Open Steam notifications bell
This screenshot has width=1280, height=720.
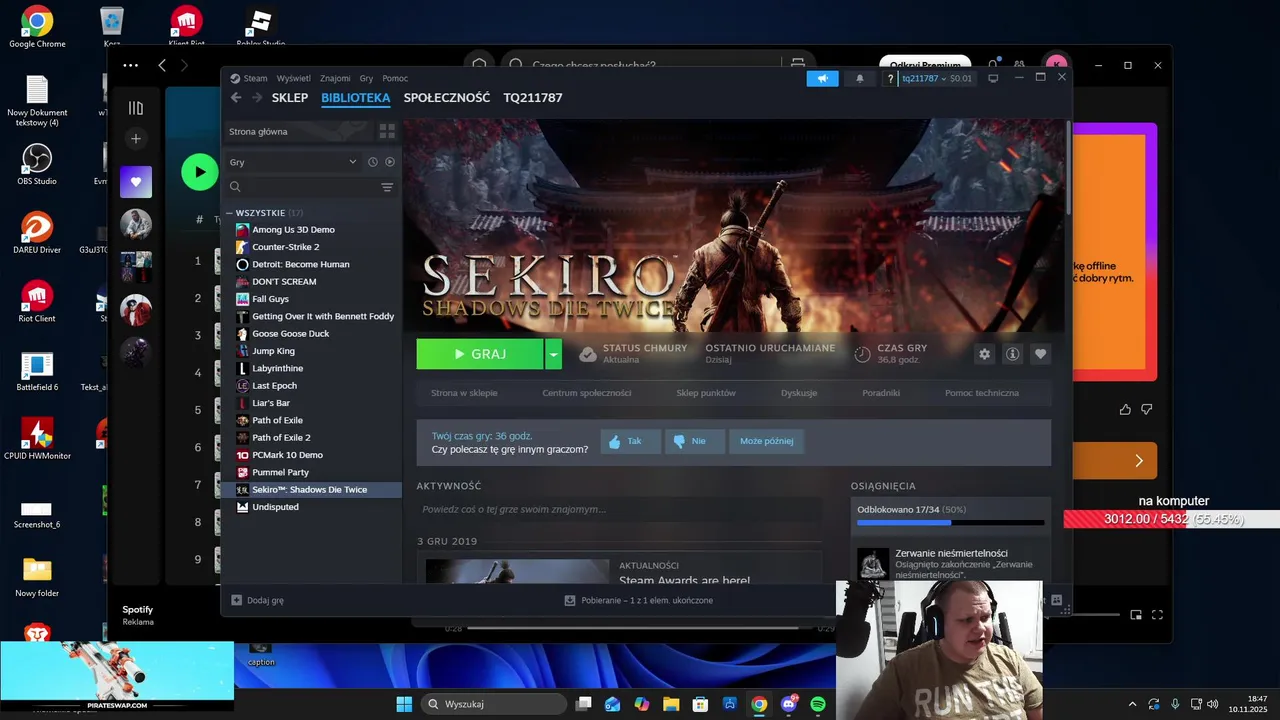tap(860, 78)
